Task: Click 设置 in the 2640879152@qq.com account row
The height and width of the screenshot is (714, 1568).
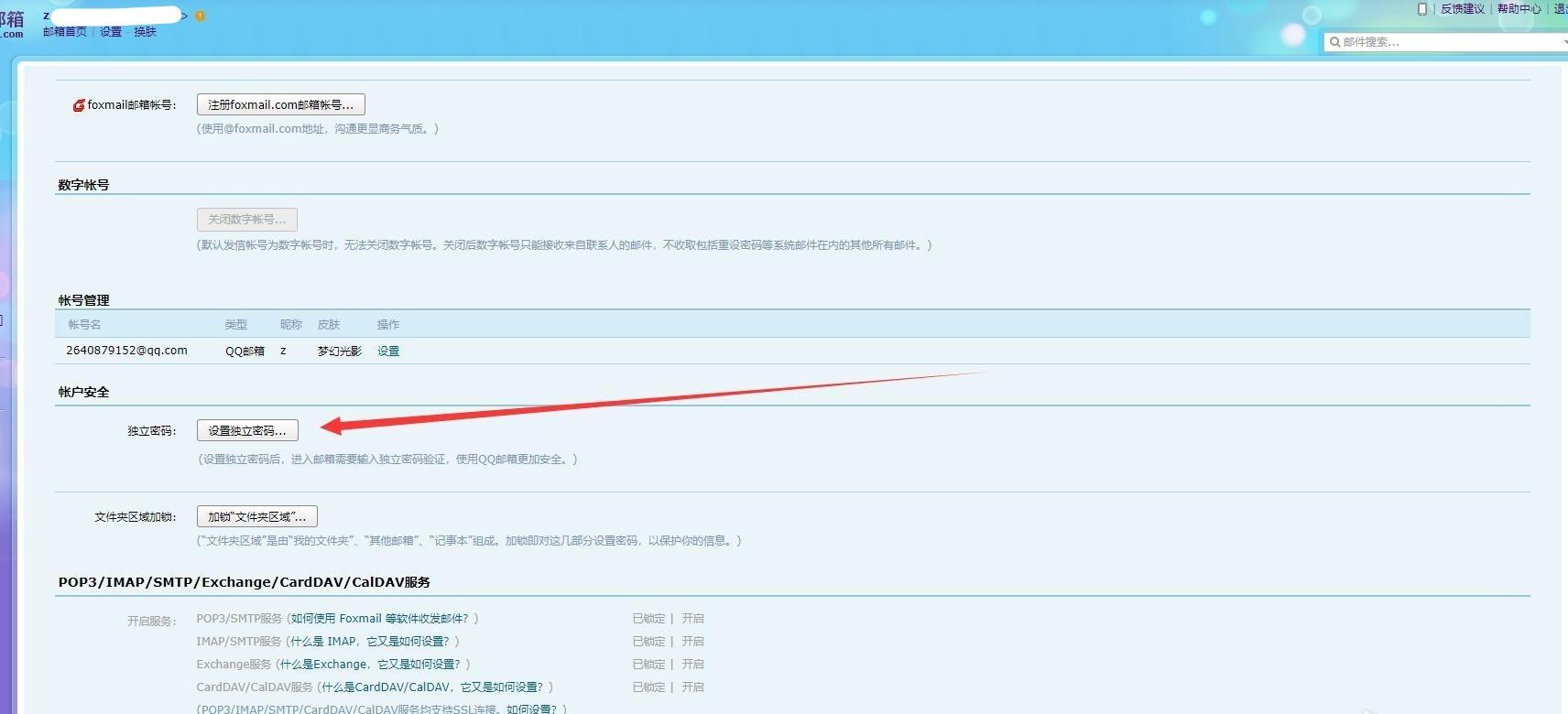Action: (x=388, y=351)
